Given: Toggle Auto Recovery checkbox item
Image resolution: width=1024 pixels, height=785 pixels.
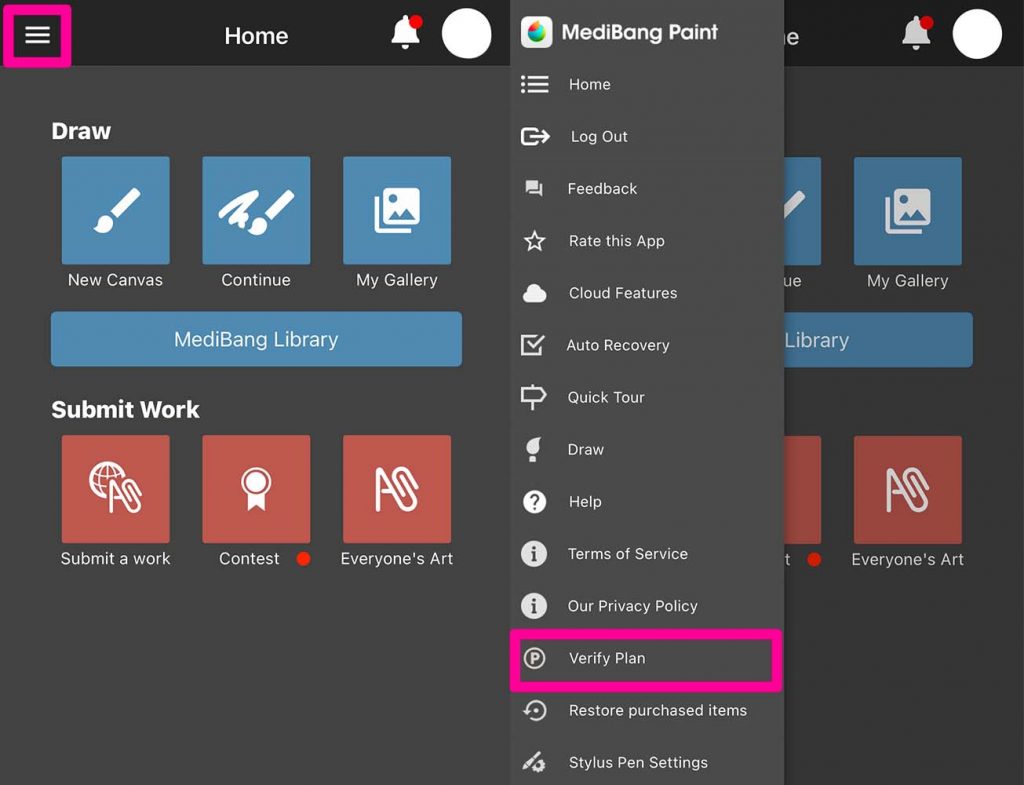Looking at the screenshot, I should (647, 345).
